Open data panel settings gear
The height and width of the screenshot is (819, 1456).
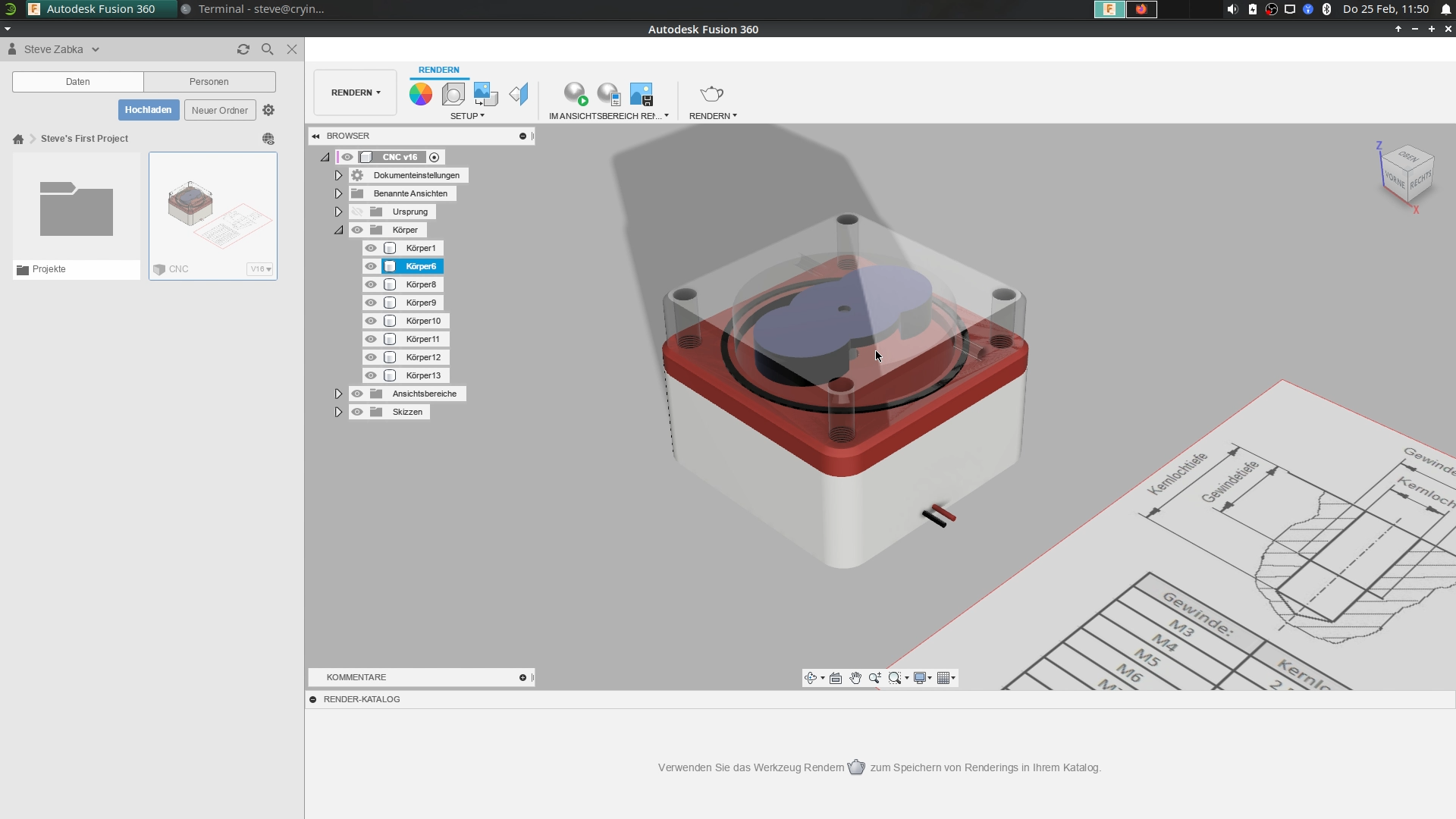[x=268, y=110]
